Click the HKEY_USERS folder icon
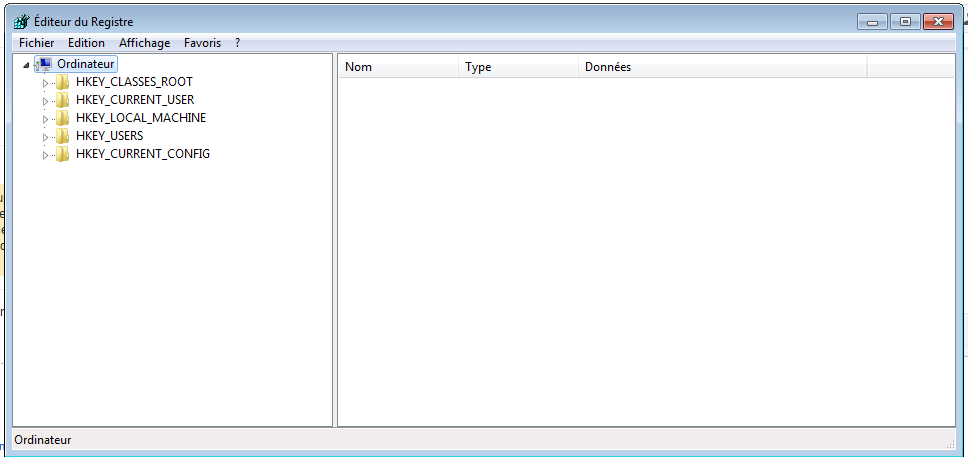 click(x=62, y=135)
